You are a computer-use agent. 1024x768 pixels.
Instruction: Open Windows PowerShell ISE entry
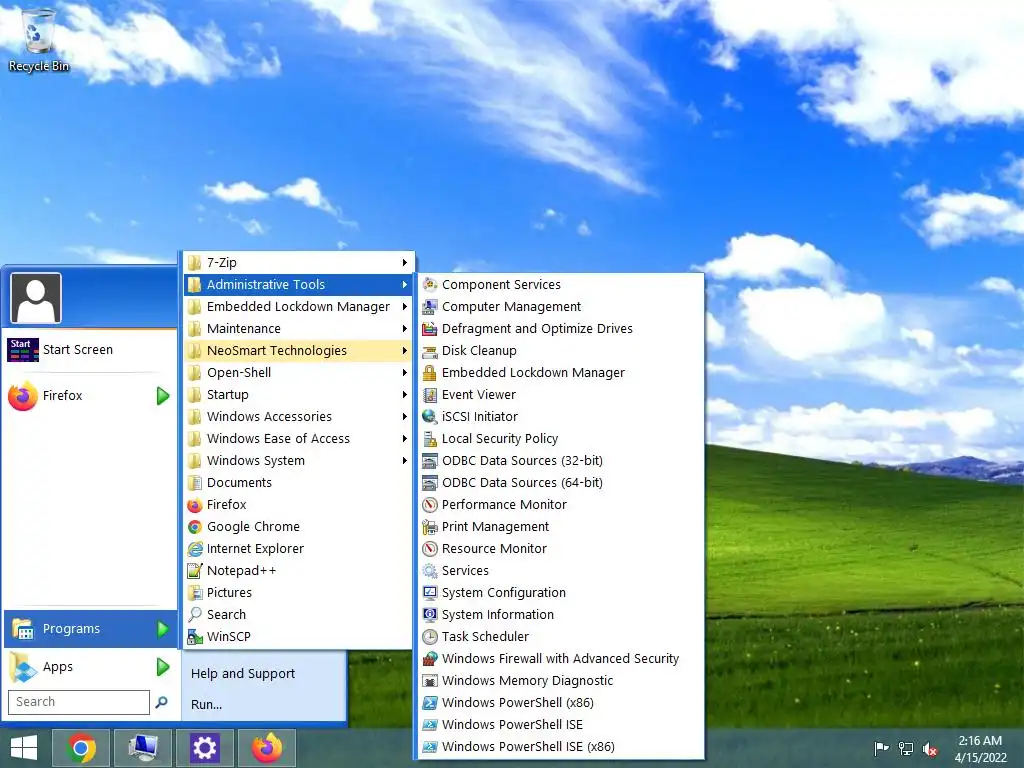[x=560, y=724]
